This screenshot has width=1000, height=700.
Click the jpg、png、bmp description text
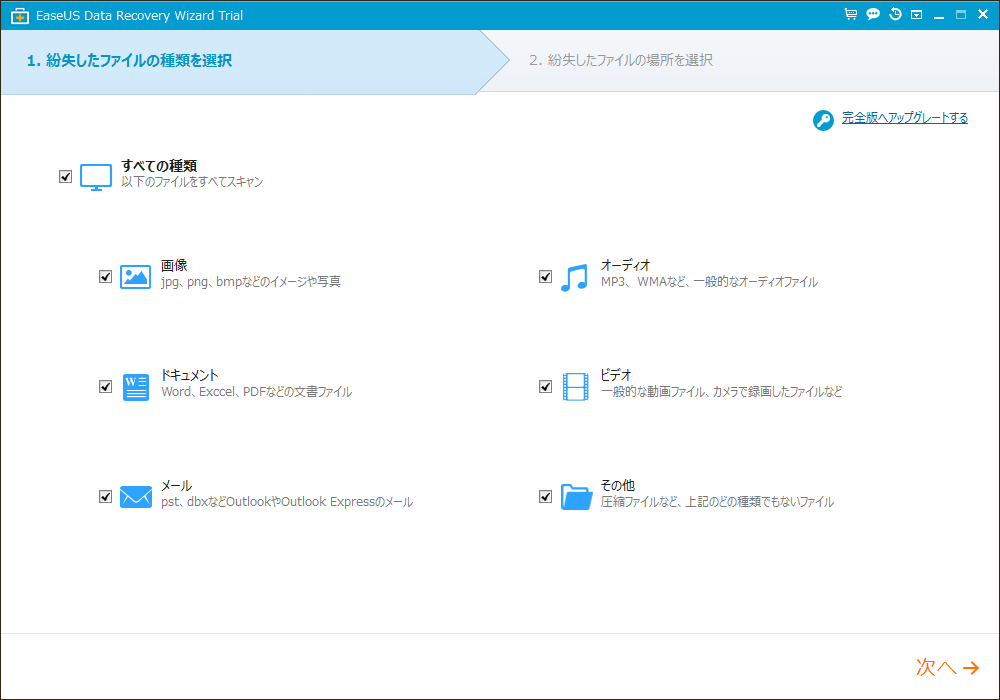251,282
